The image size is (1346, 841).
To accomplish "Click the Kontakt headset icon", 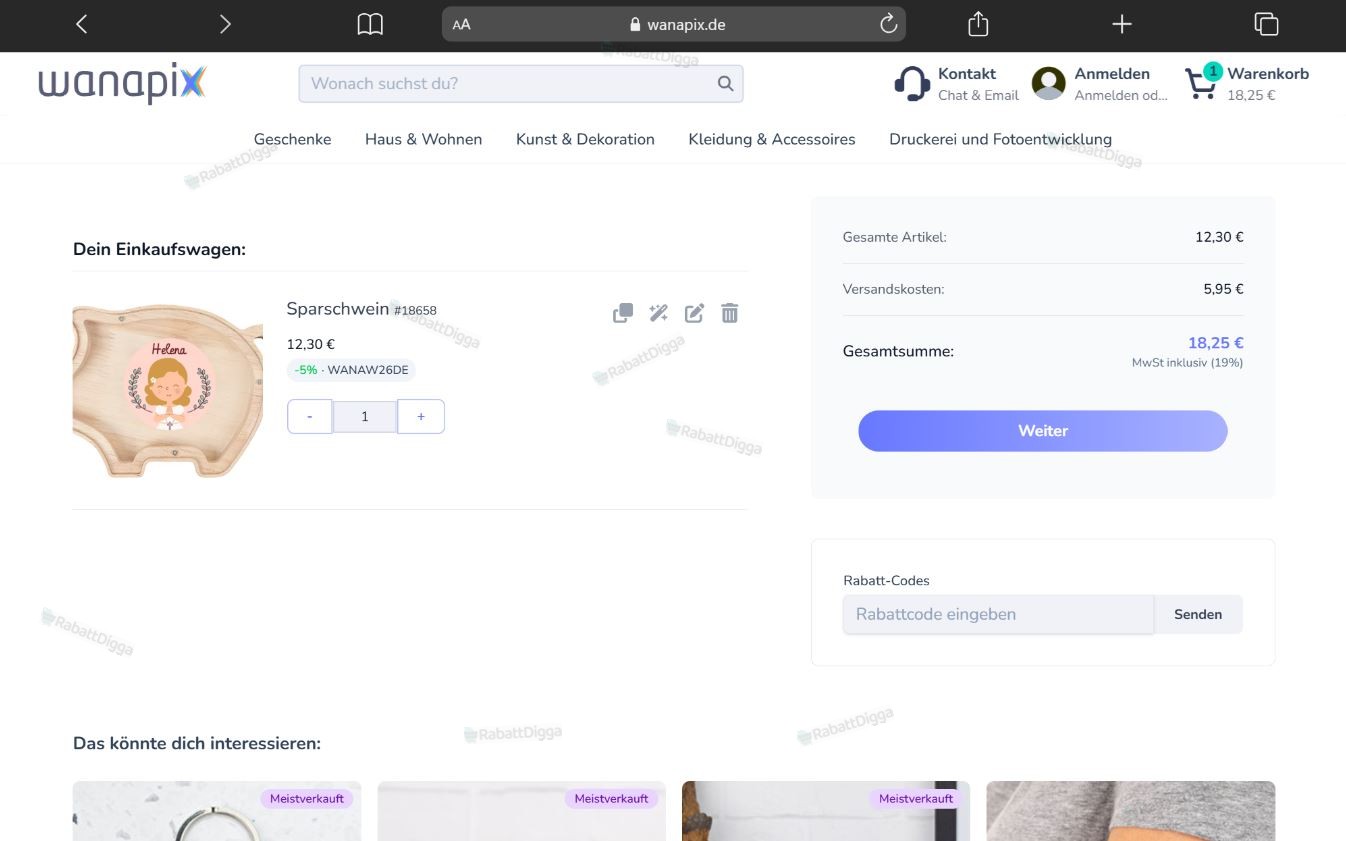I will 912,84.
